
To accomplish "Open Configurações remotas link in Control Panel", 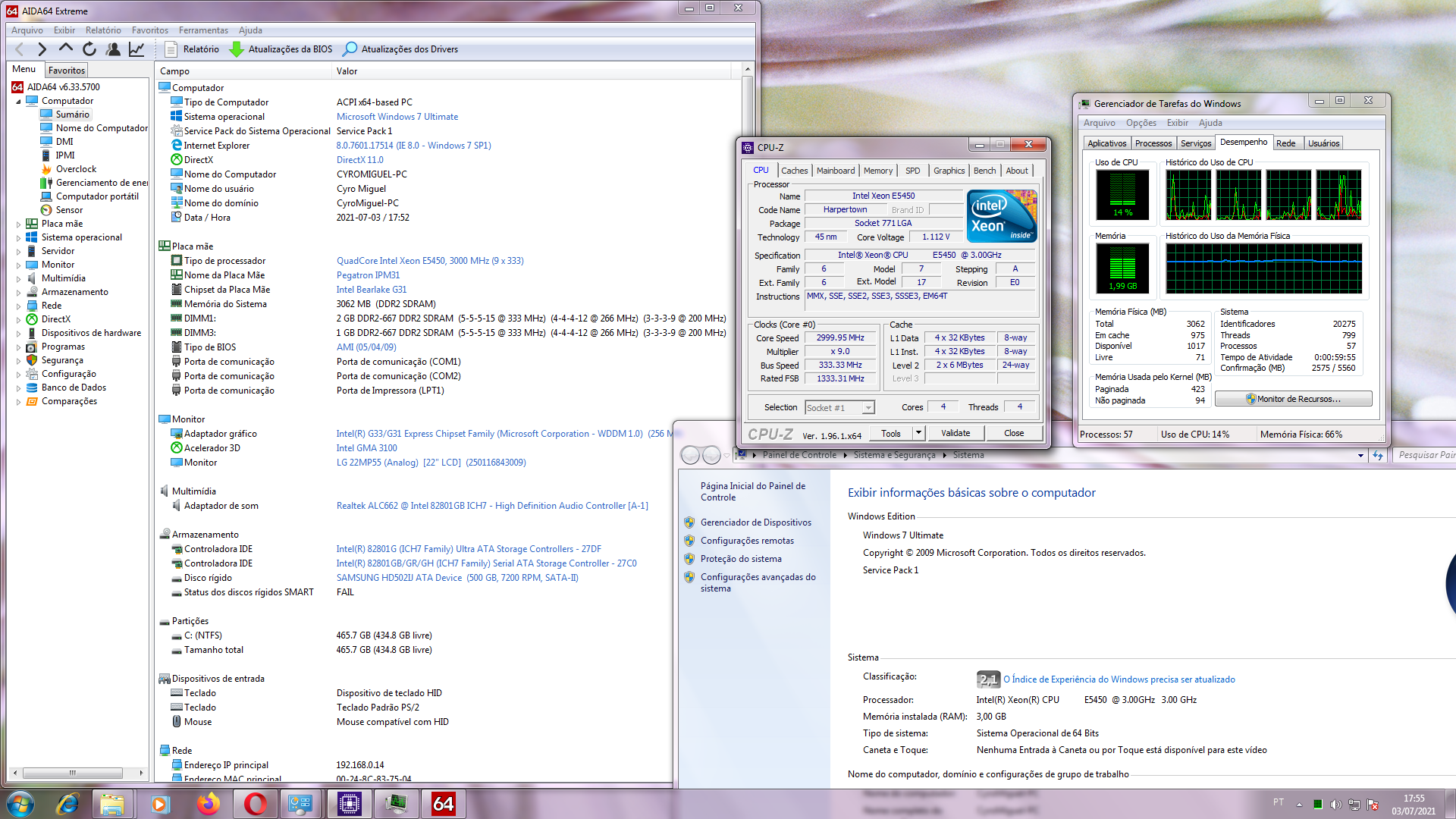I will point(747,541).
